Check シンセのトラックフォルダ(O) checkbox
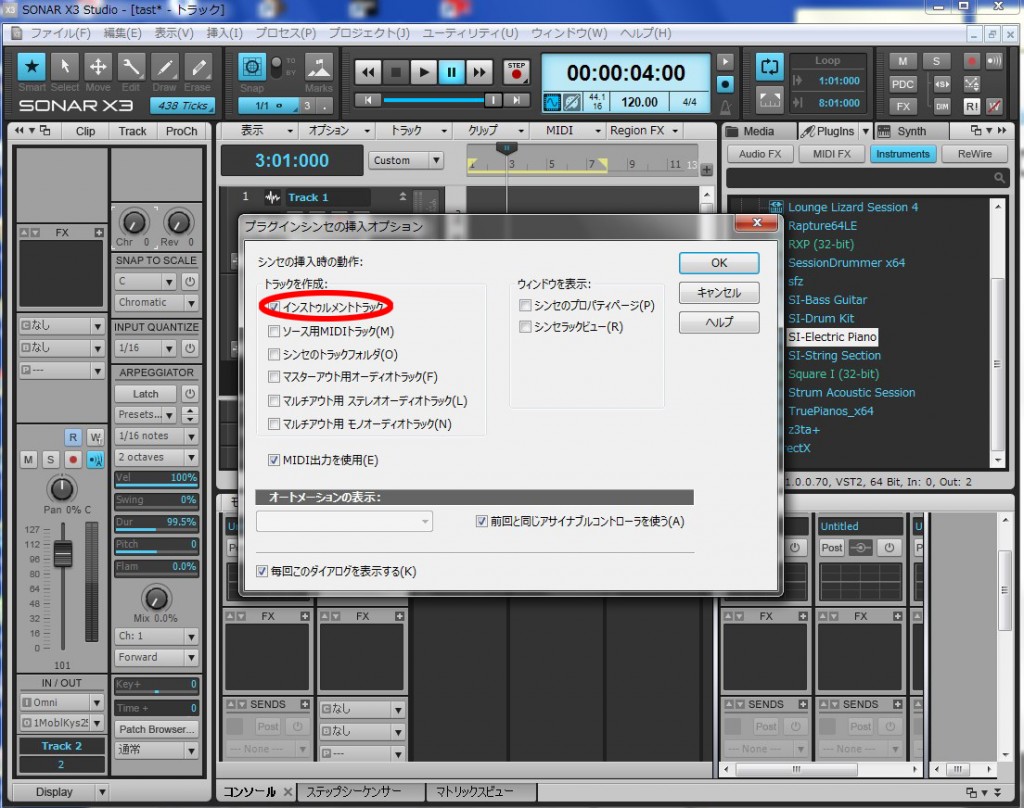This screenshot has height=808, width=1024. [274, 355]
